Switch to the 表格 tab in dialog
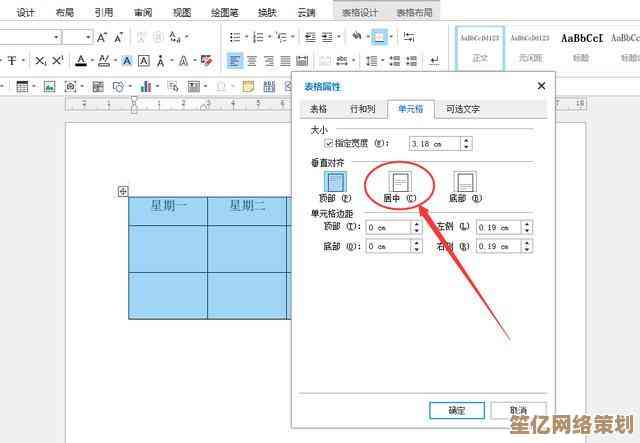640x443 pixels. [x=318, y=109]
